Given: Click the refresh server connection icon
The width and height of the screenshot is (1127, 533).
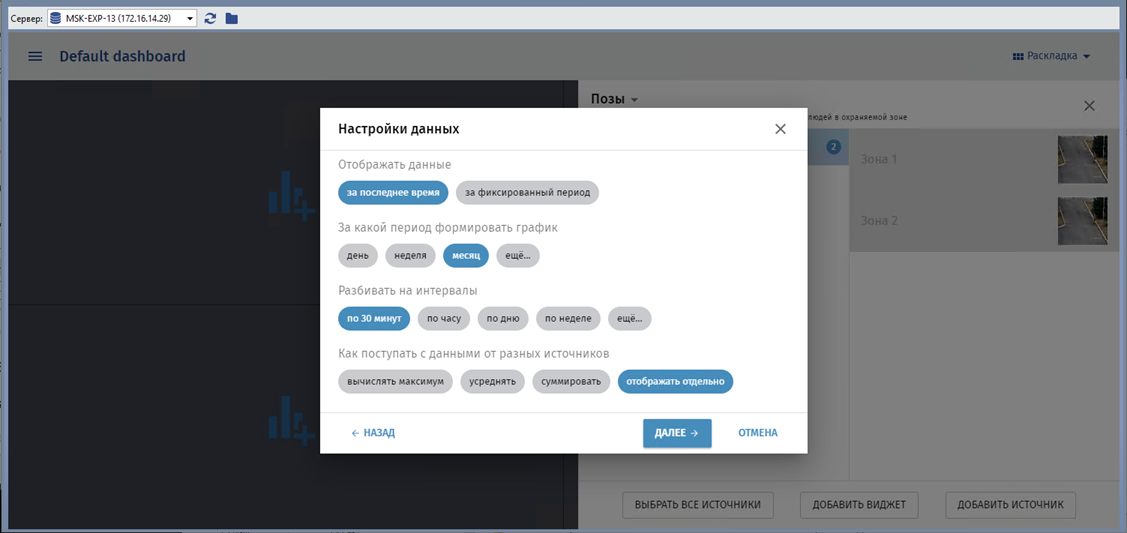Looking at the screenshot, I should [210, 18].
